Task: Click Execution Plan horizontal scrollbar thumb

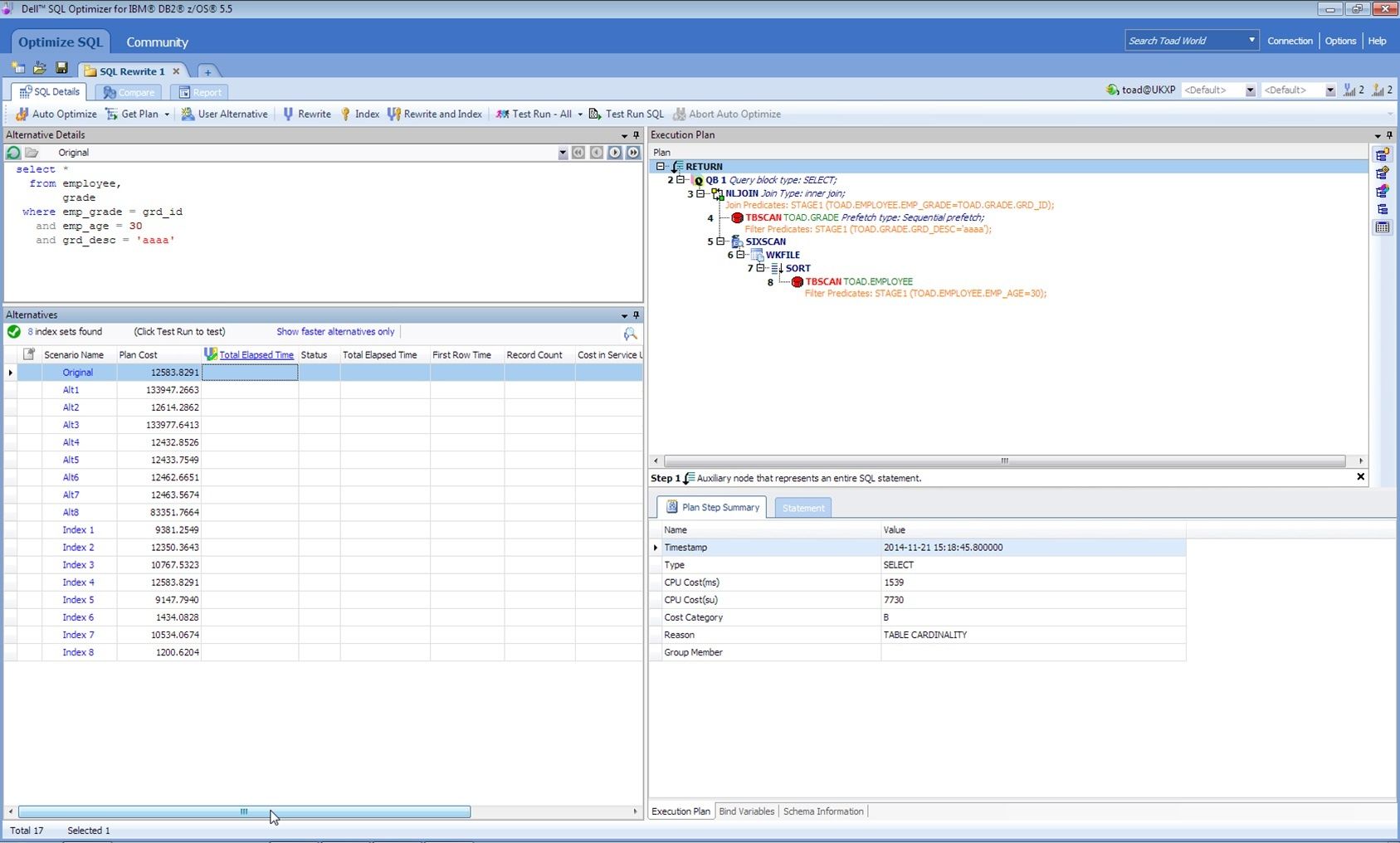Action: coord(1004,460)
